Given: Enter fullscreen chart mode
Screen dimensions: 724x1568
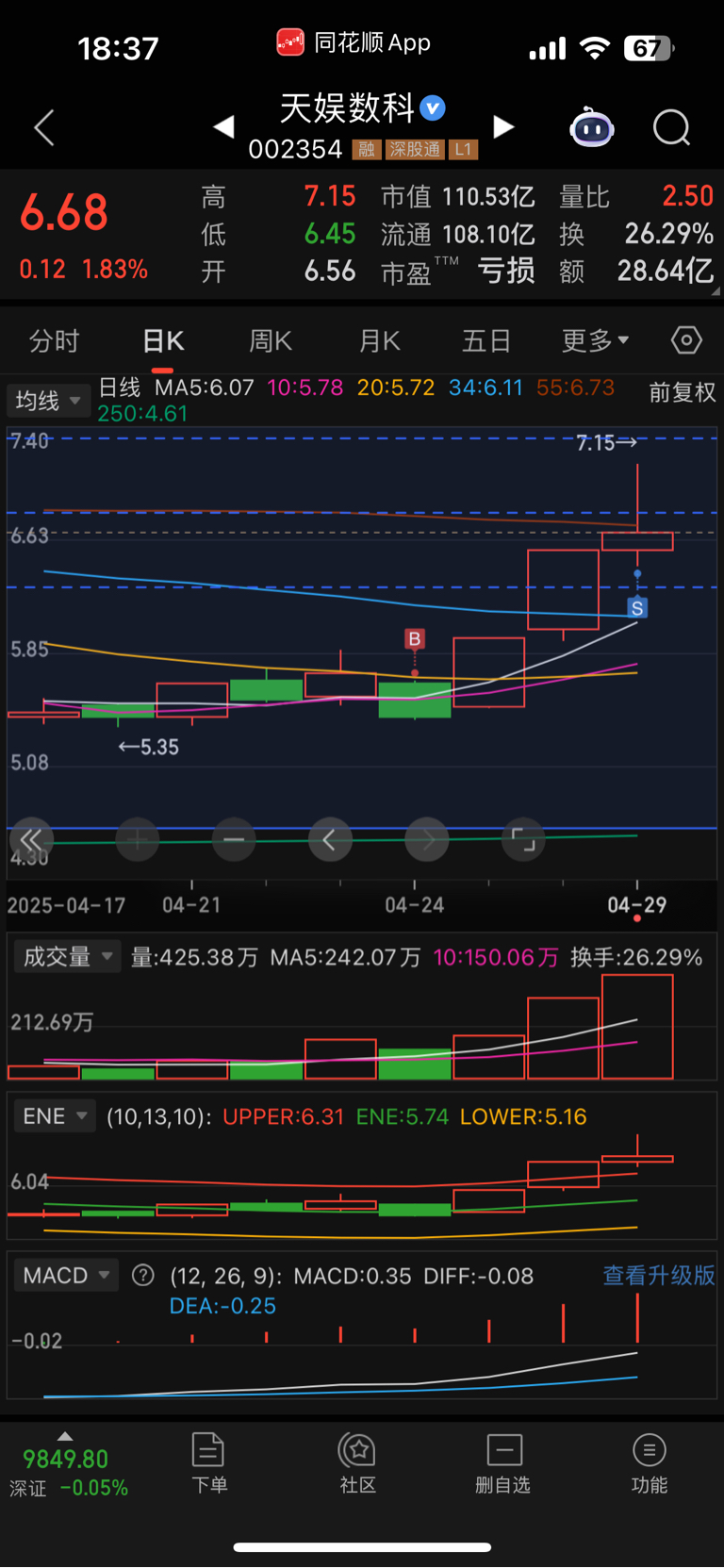Looking at the screenshot, I should 523,839.
